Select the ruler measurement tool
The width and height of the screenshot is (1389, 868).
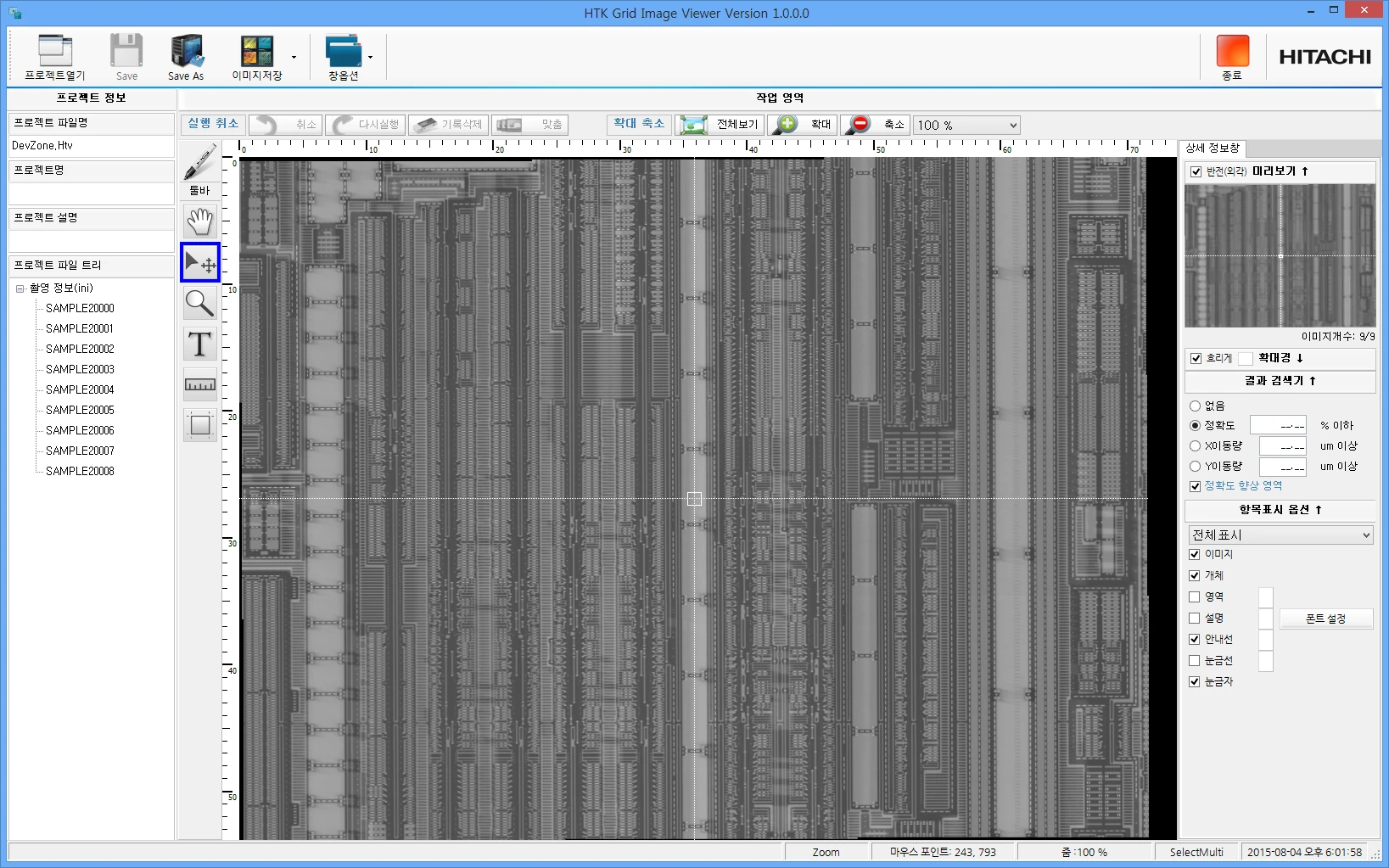pos(200,384)
